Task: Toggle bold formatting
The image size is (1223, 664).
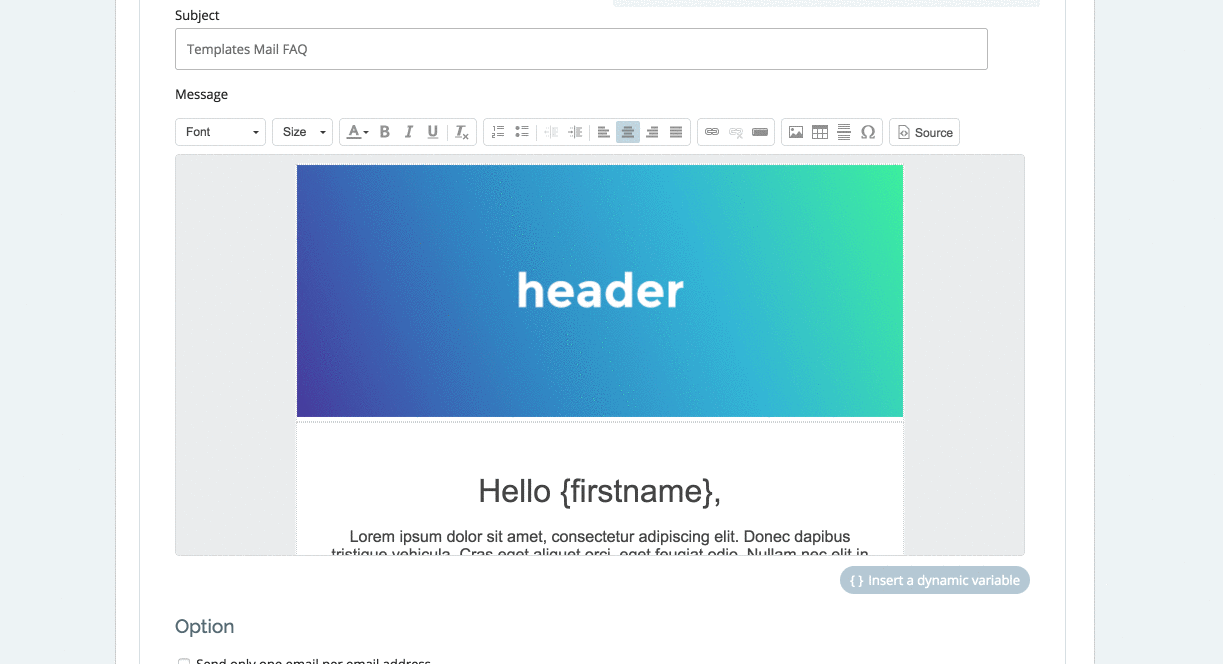Action: [x=385, y=132]
